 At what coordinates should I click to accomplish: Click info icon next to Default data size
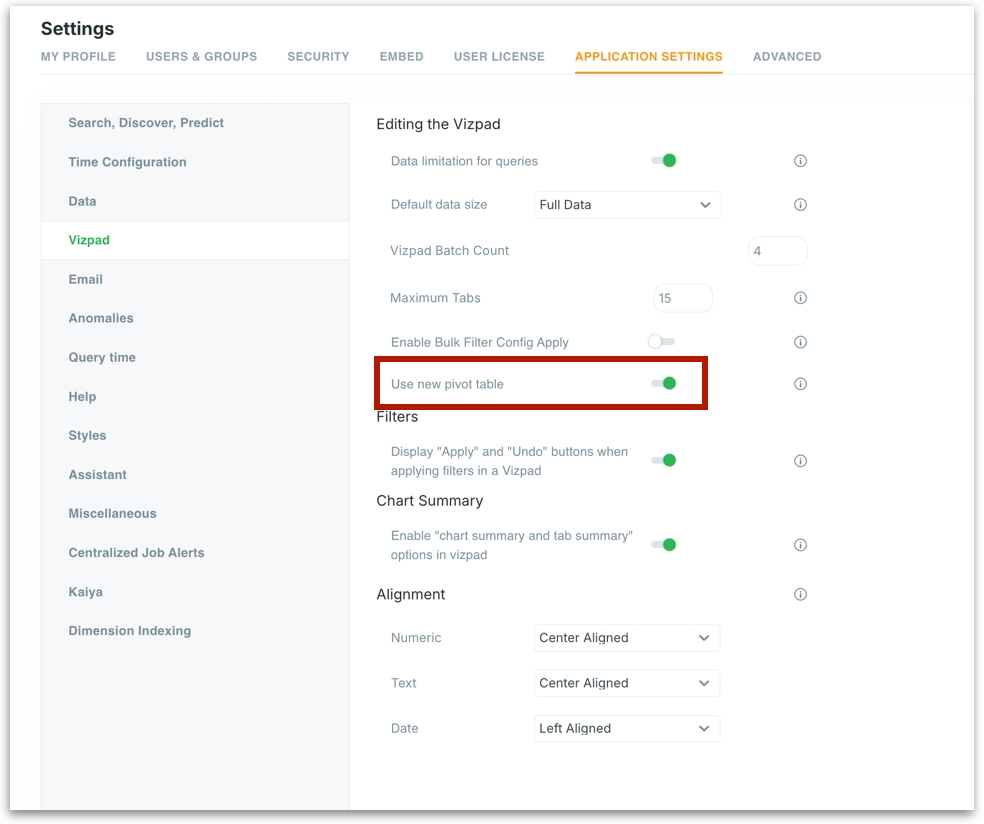[x=800, y=205]
